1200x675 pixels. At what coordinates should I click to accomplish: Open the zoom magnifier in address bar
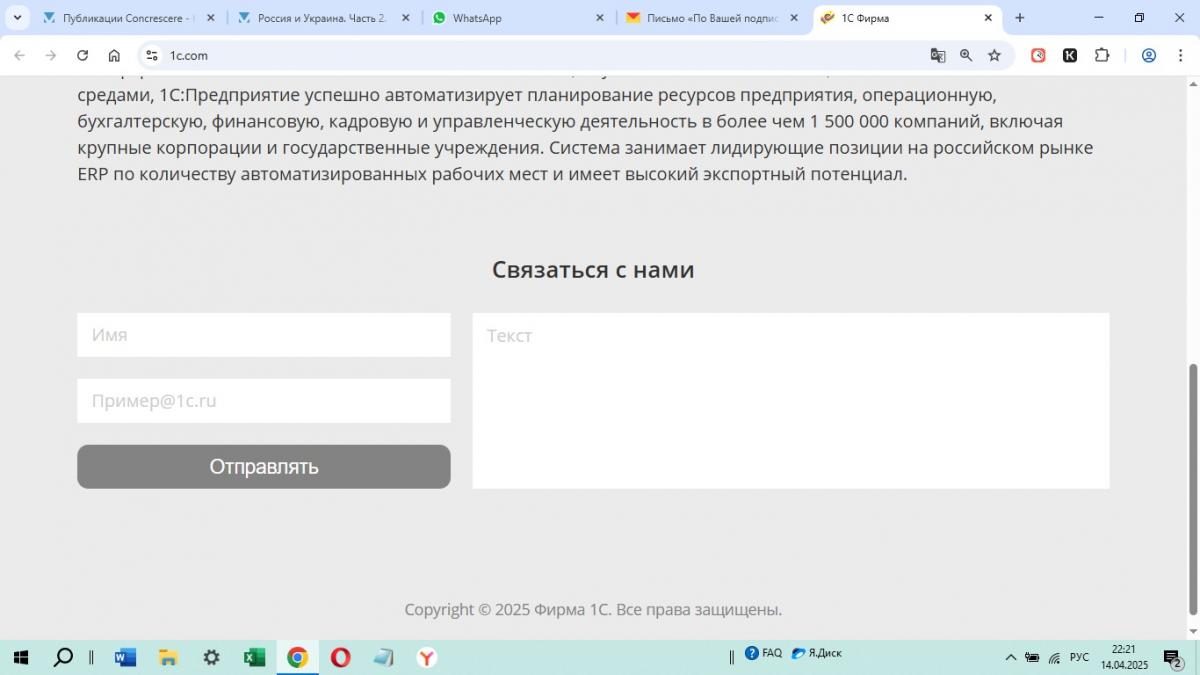966,56
